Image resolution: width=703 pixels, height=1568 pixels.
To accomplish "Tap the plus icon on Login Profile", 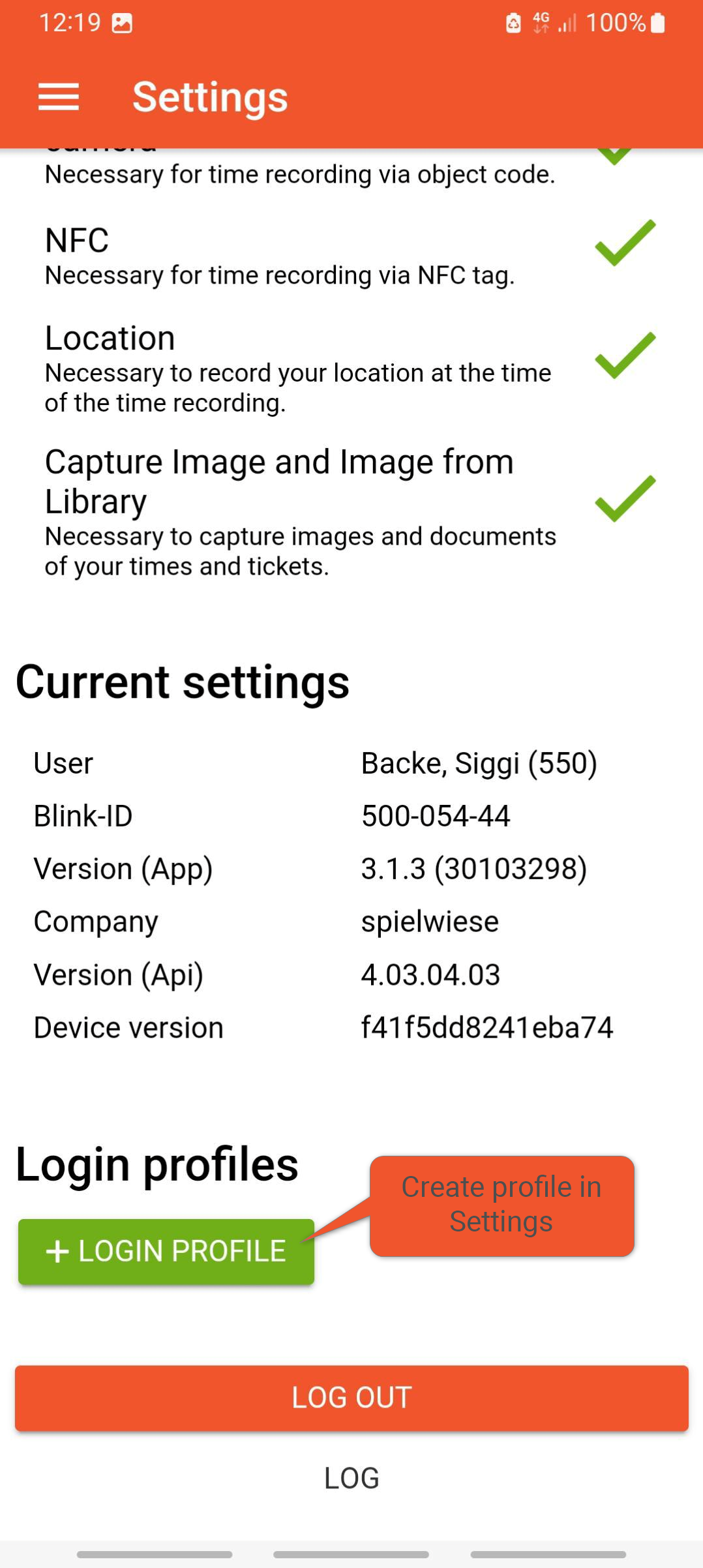I will [57, 1251].
